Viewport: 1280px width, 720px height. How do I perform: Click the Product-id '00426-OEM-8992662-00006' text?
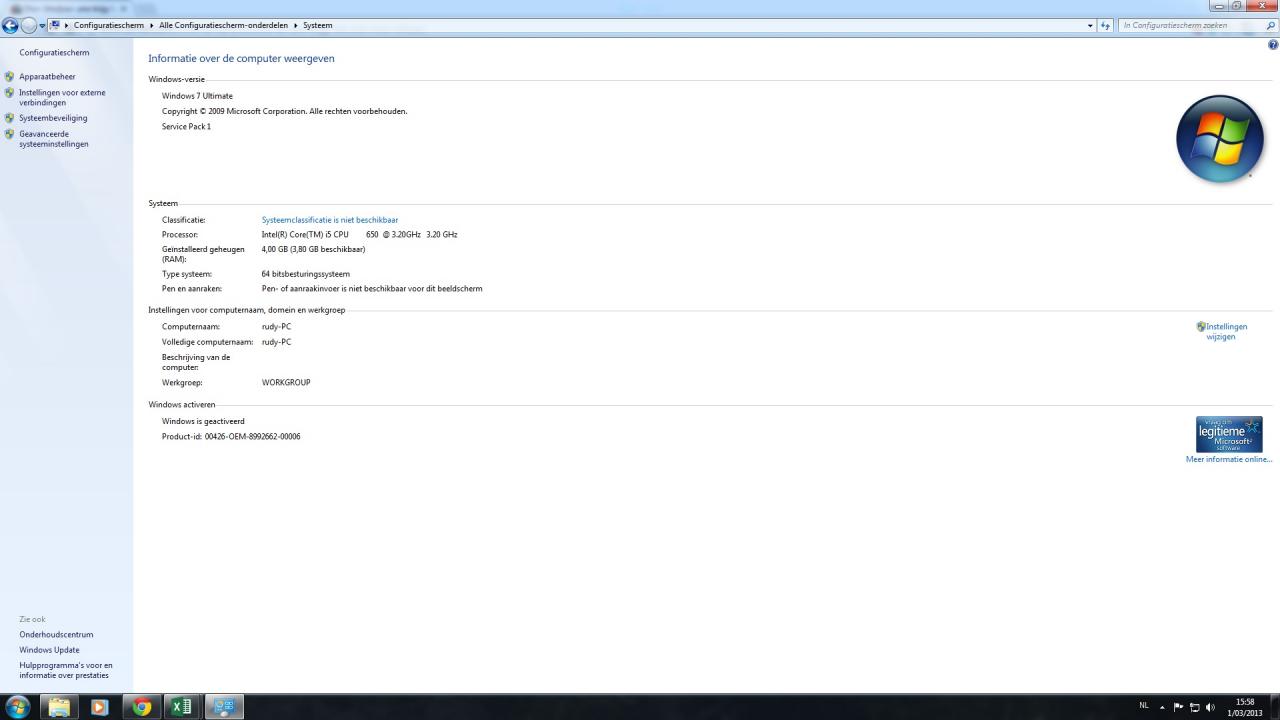click(x=252, y=437)
